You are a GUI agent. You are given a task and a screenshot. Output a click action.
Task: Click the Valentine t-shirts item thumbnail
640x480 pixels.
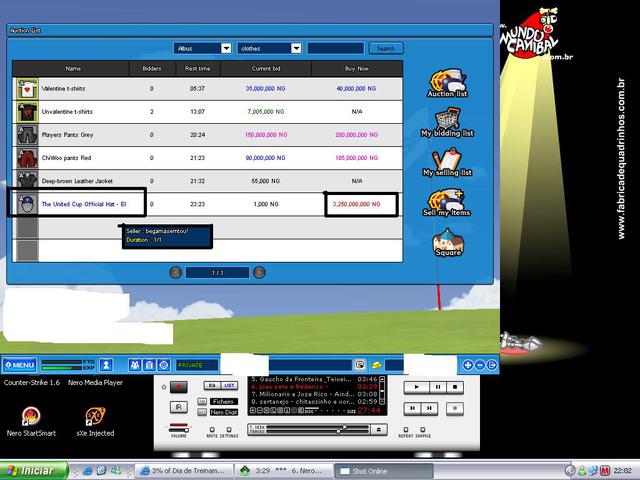pos(27,89)
